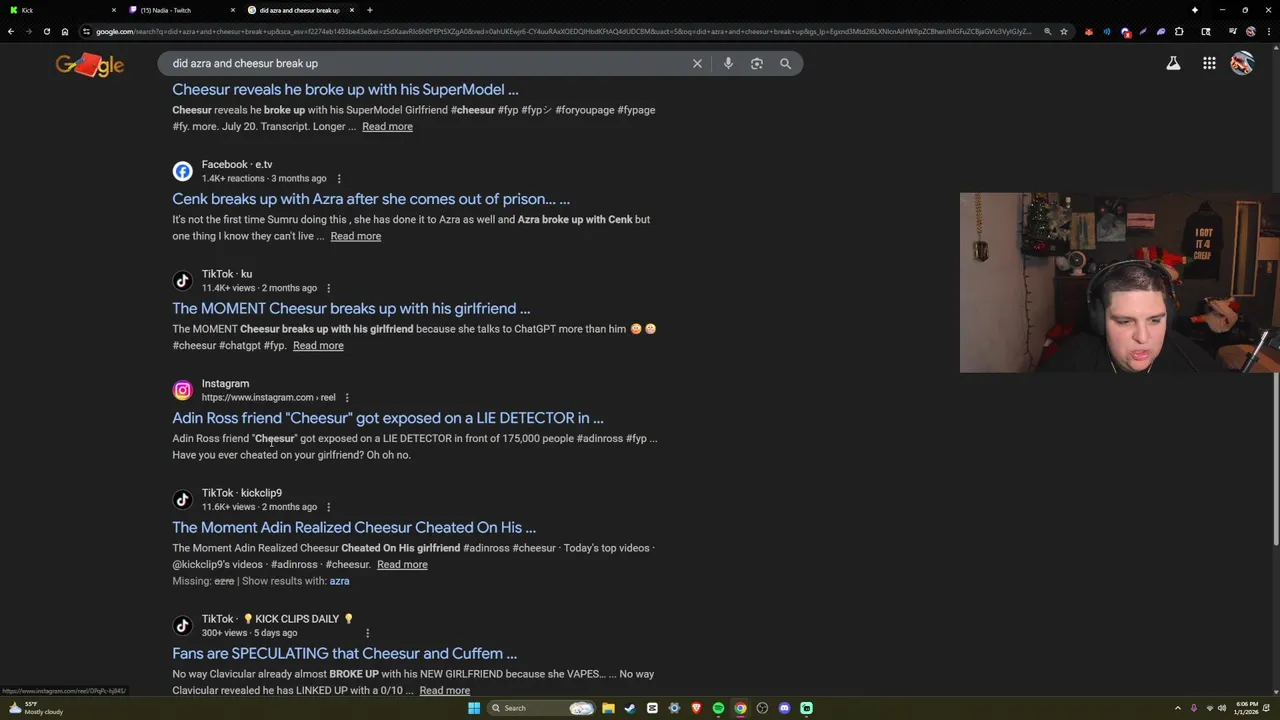Go back in the browser

[x=11, y=31]
